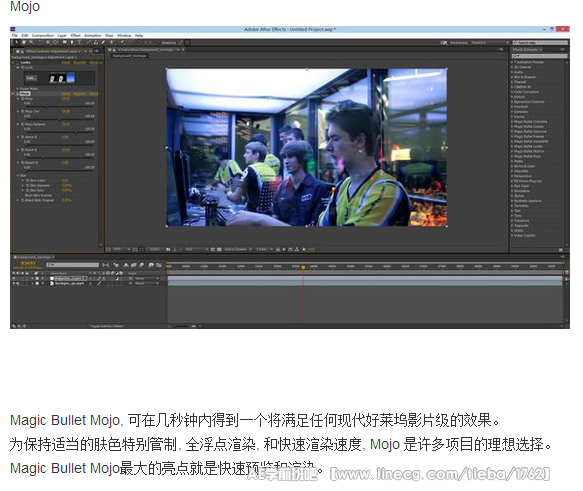The width and height of the screenshot is (583, 491).
Task: Select the background mp4 layer name
Action: (x=70, y=283)
